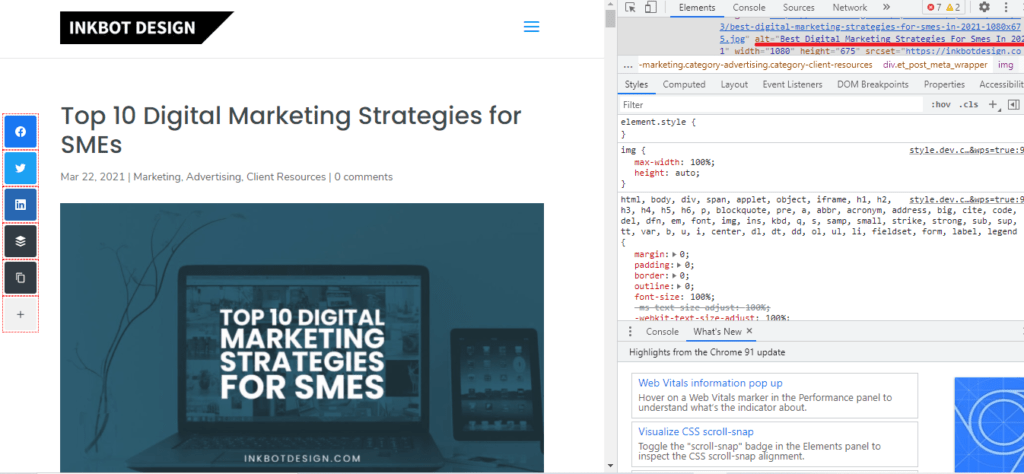1024x474 pixels.
Task: Select the Layout sidebar tab
Action: (734, 84)
